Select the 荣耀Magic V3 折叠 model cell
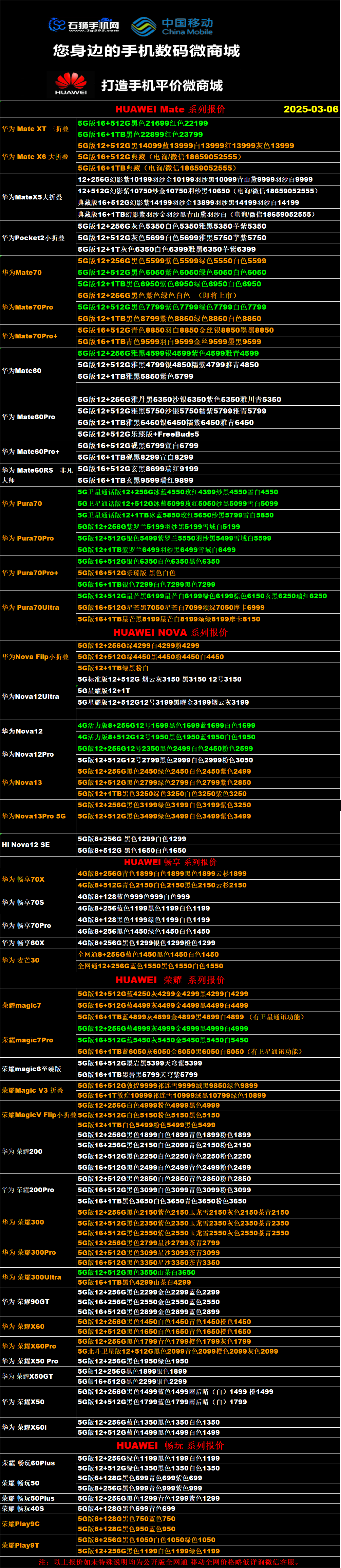The height and width of the screenshot is (1568, 341). coord(38,1090)
